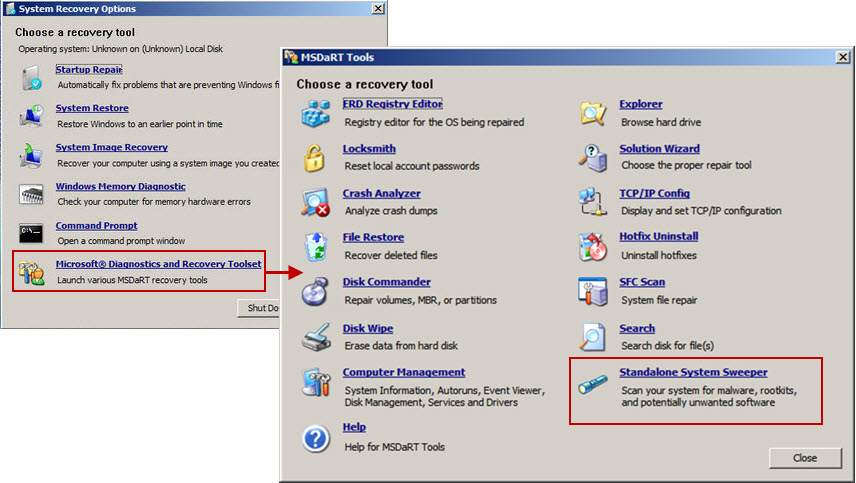This screenshot has height=483, width=856.
Task: Click the Startup Repair link
Action: 89,69
